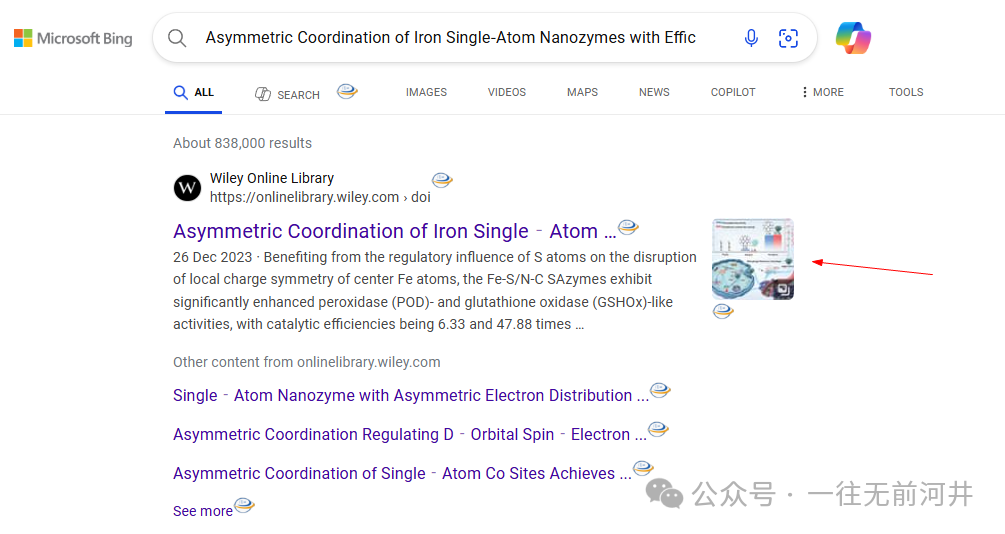Start voice search with microphone icon
This screenshot has width=1005, height=534.
(x=751, y=38)
